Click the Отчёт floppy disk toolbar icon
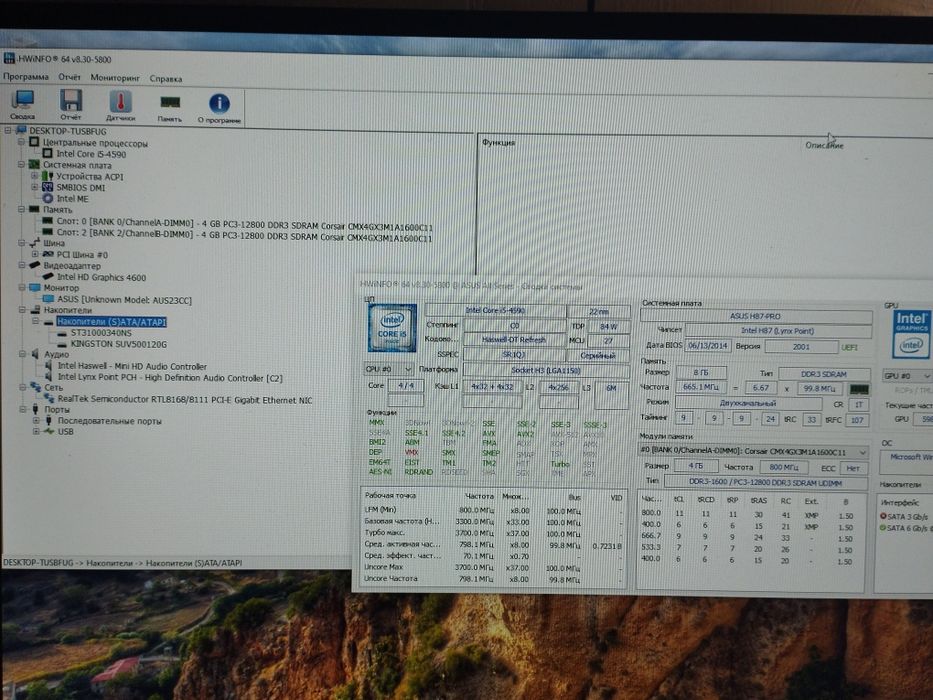 [71, 105]
